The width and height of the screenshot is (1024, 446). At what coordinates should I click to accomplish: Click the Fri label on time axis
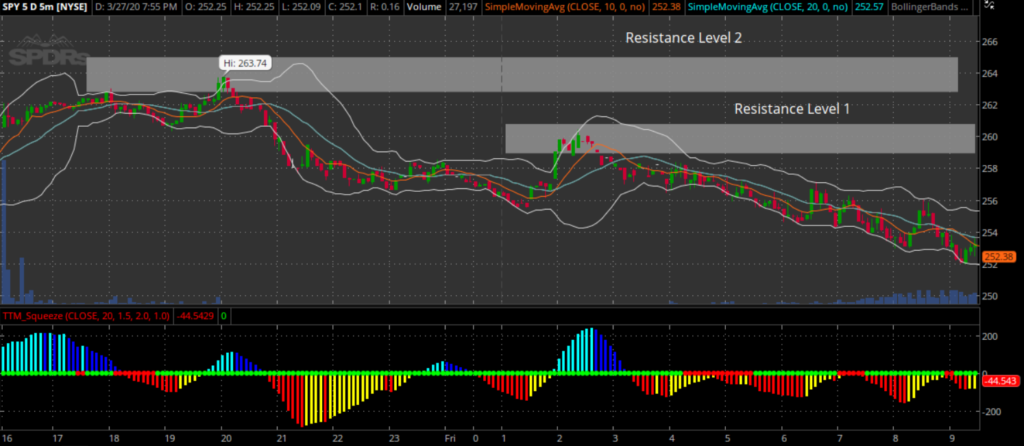(x=449, y=438)
